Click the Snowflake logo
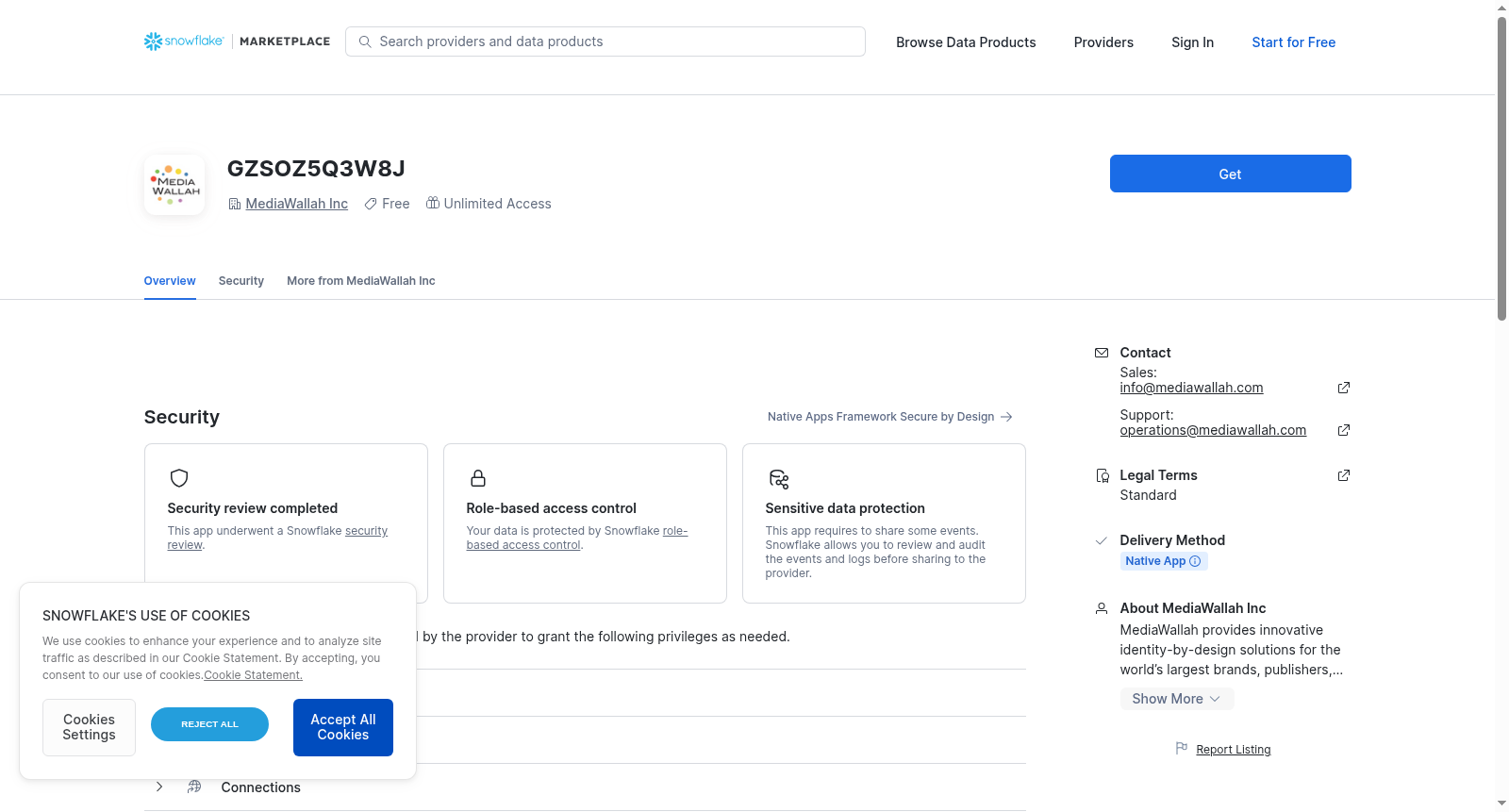The image size is (1509, 812). (184, 41)
